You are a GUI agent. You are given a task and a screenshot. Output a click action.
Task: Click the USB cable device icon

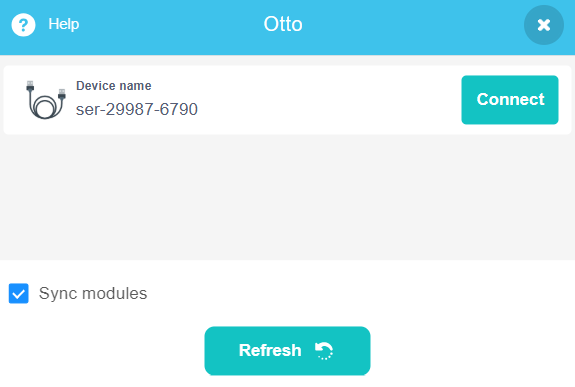point(46,99)
